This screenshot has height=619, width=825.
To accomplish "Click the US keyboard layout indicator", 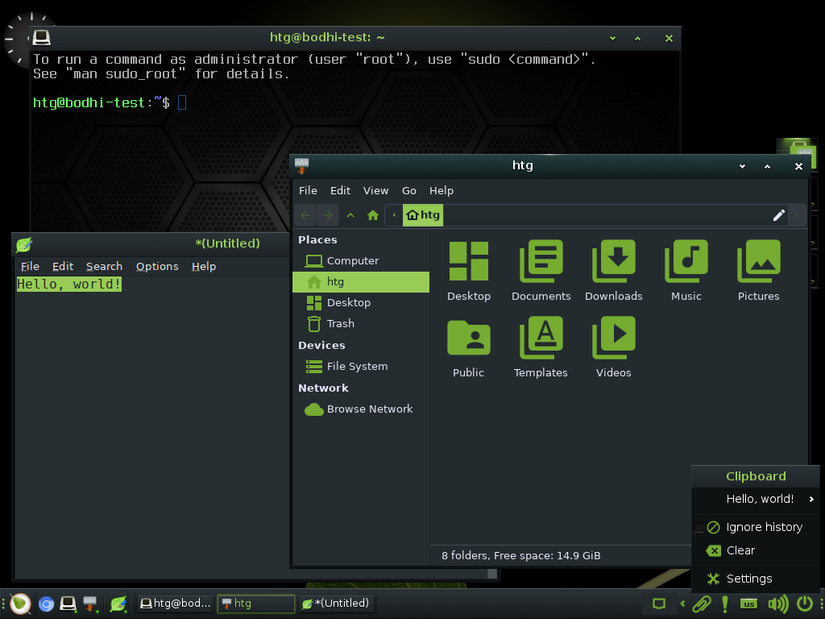I will point(748,604).
